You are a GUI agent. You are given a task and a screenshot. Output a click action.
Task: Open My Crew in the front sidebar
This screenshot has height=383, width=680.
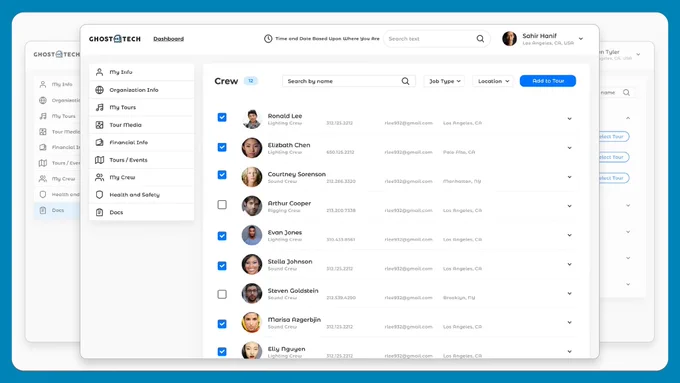click(x=141, y=177)
